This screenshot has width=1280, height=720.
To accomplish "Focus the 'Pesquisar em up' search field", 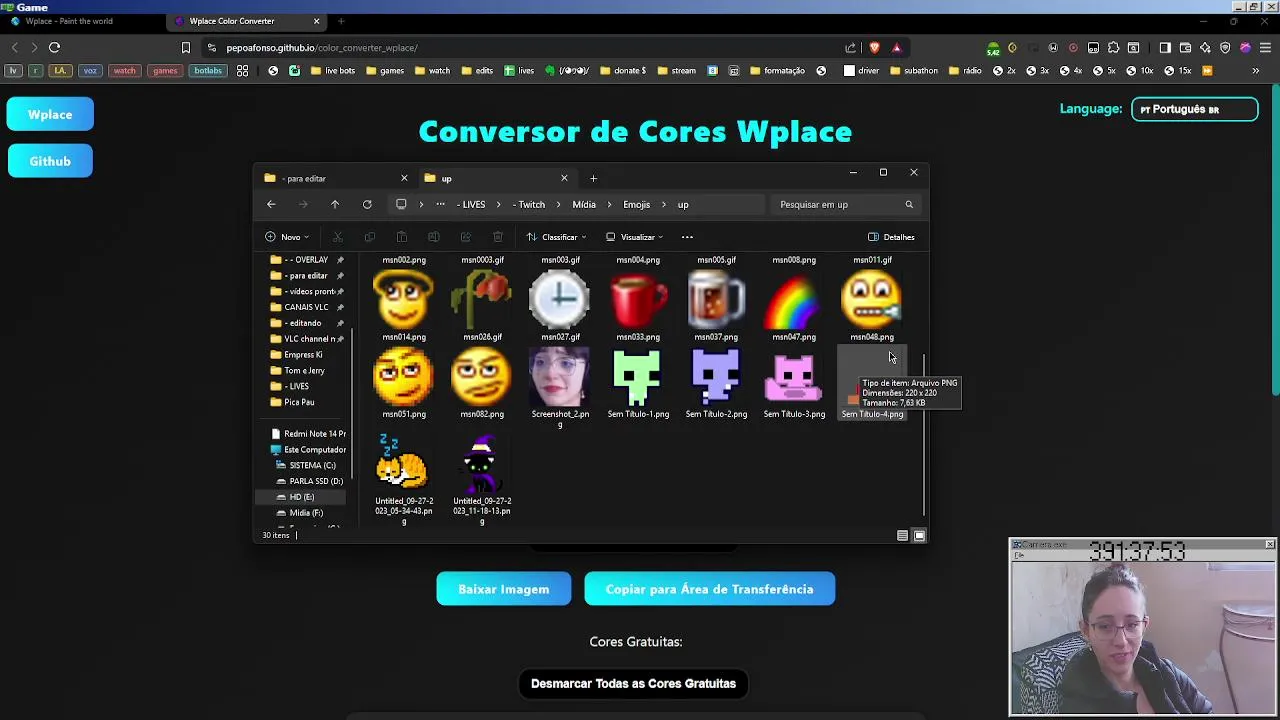I will point(846,204).
